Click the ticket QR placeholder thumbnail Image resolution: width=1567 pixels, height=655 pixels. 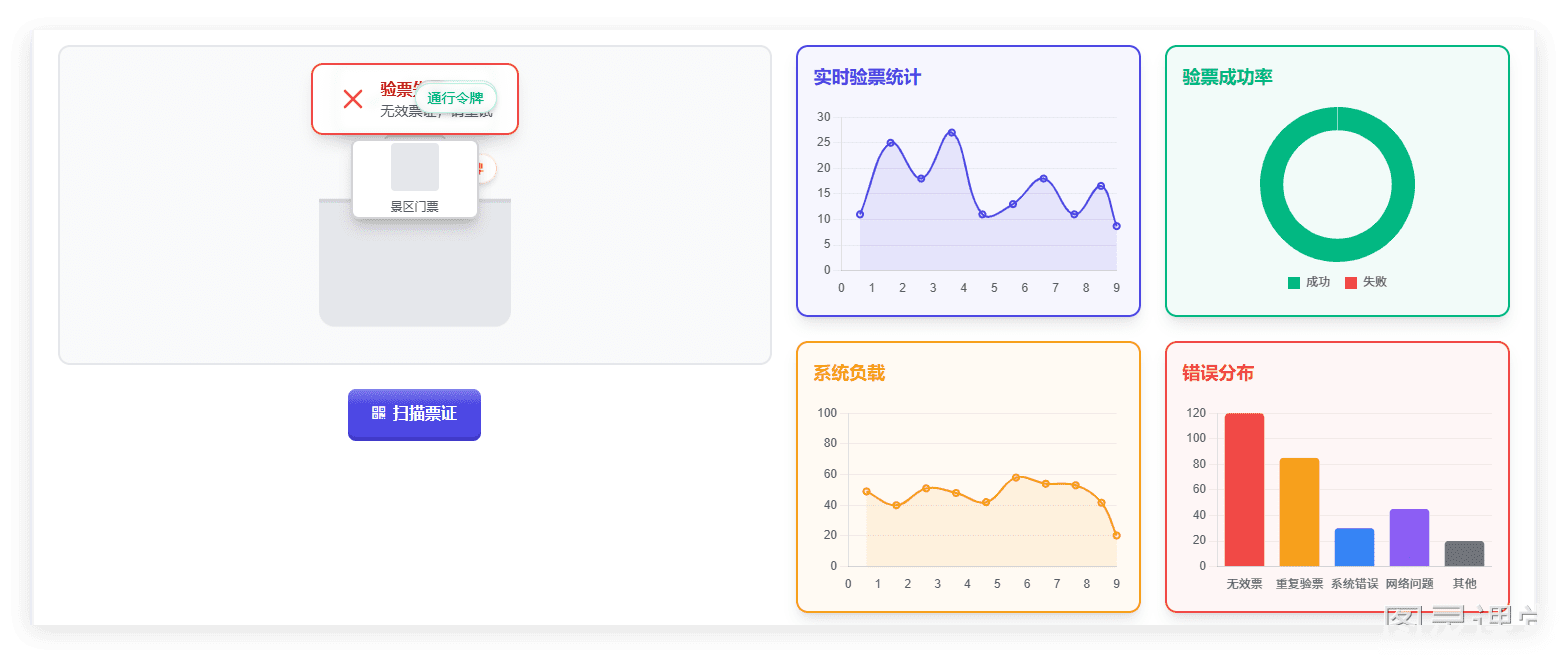[x=415, y=167]
